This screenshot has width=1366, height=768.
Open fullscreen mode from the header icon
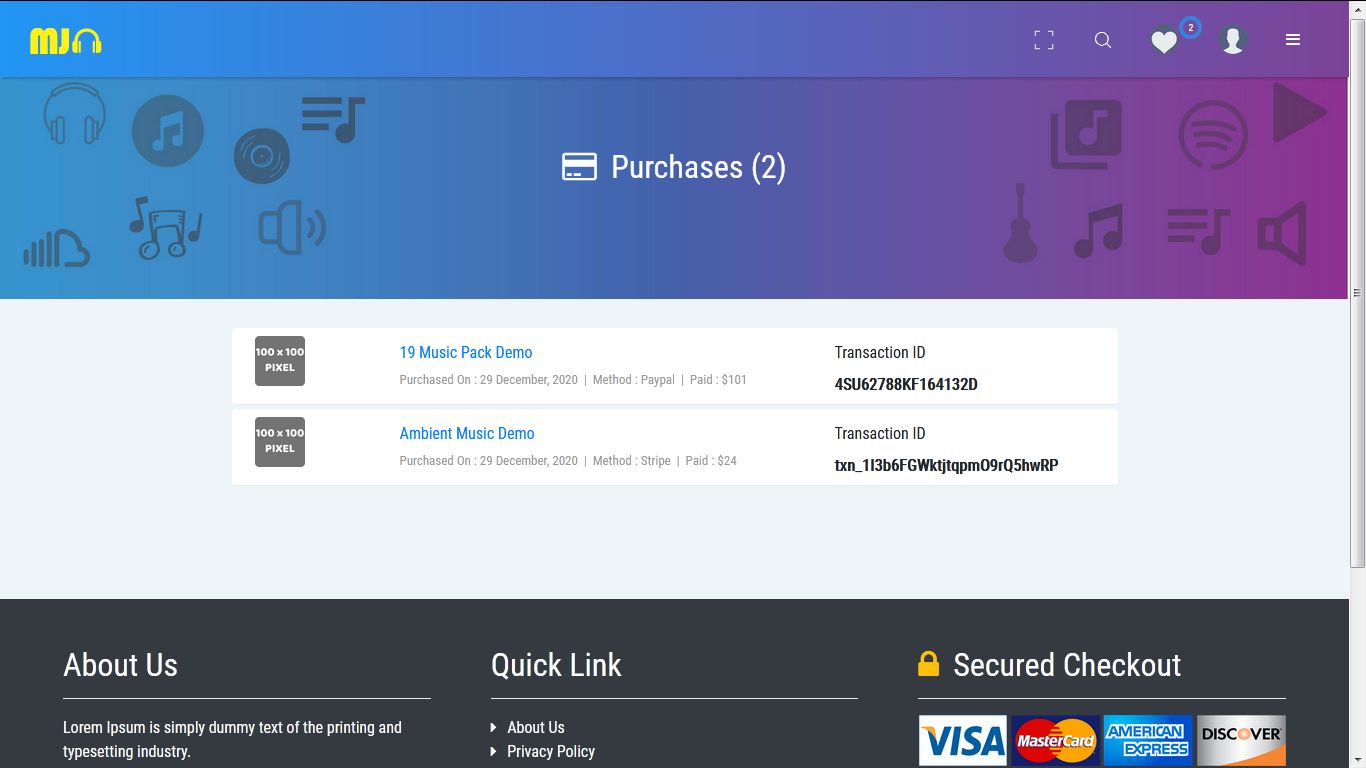[1043, 40]
